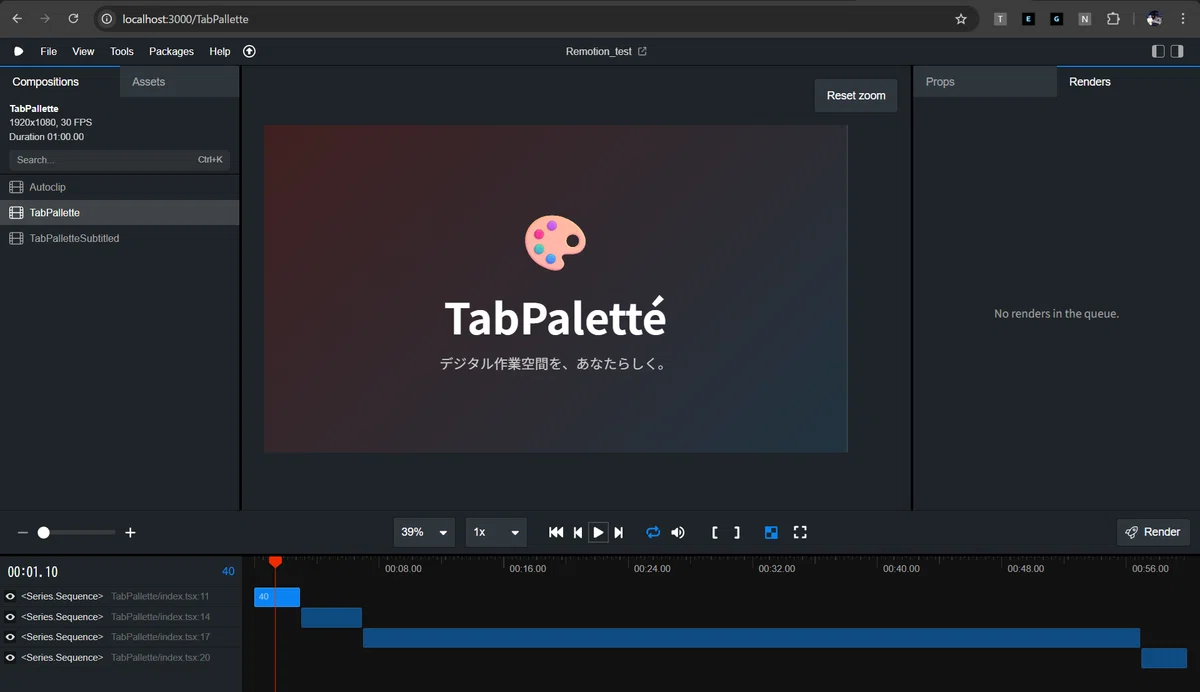1200x692 pixels.
Task: Click the Reset zoom button
Action: click(x=856, y=95)
